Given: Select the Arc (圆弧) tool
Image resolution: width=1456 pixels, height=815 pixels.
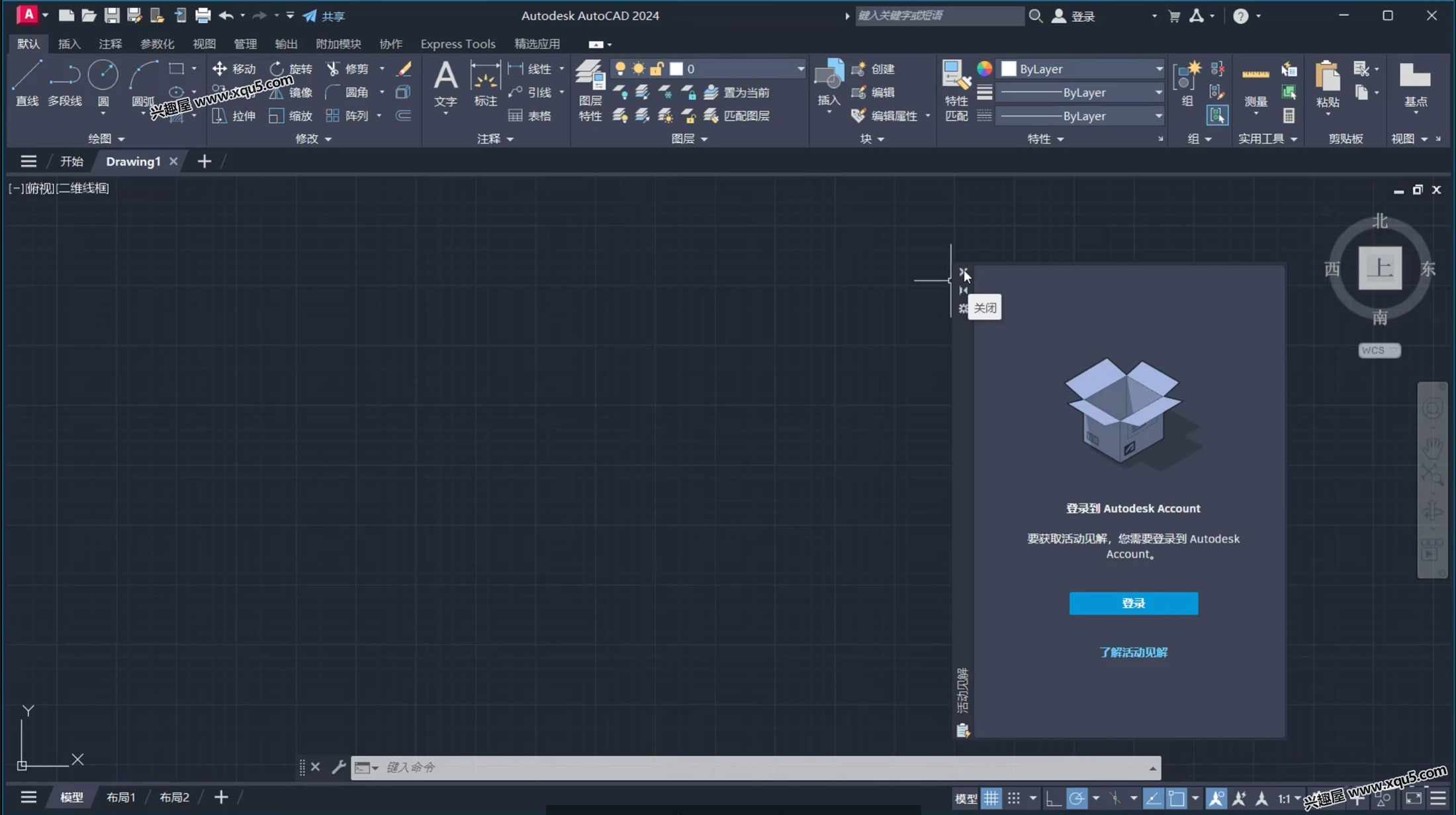Looking at the screenshot, I should click(143, 83).
